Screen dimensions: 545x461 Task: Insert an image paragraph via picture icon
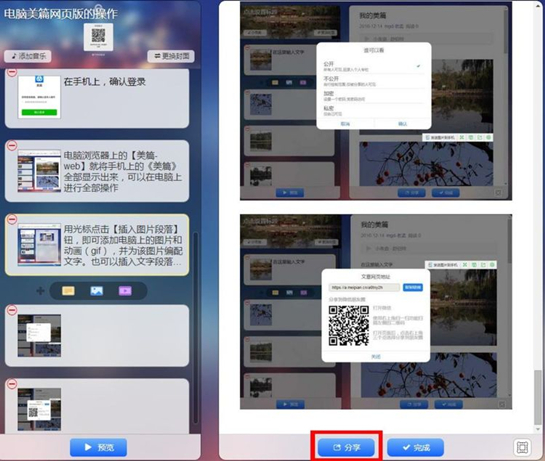(97, 291)
